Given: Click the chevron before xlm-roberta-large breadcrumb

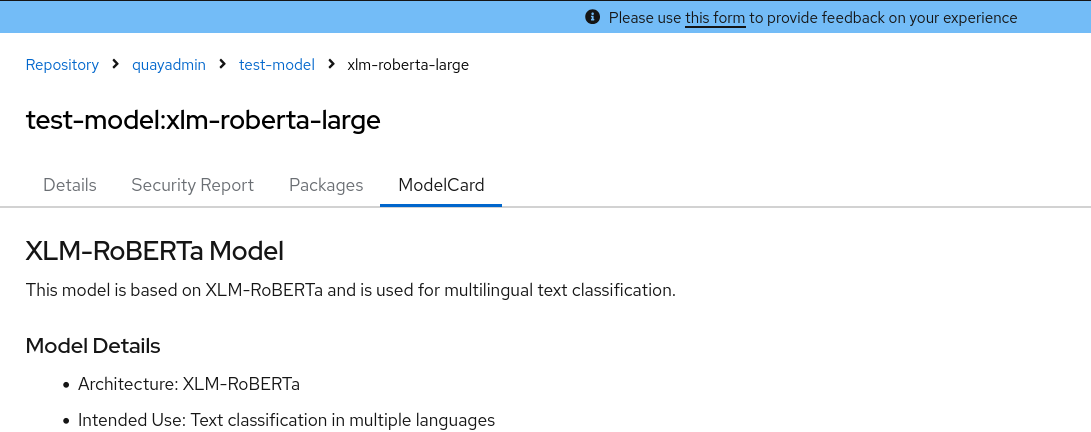Looking at the screenshot, I should click(331, 65).
